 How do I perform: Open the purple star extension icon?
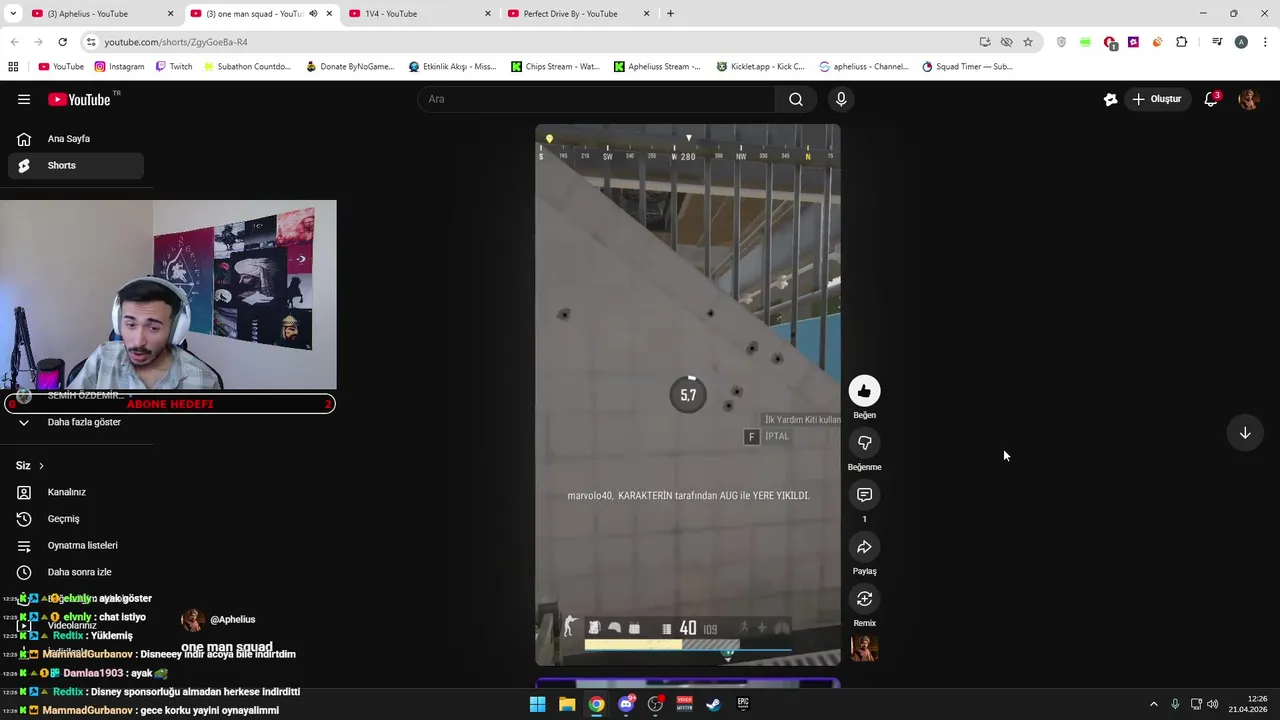click(x=1133, y=42)
